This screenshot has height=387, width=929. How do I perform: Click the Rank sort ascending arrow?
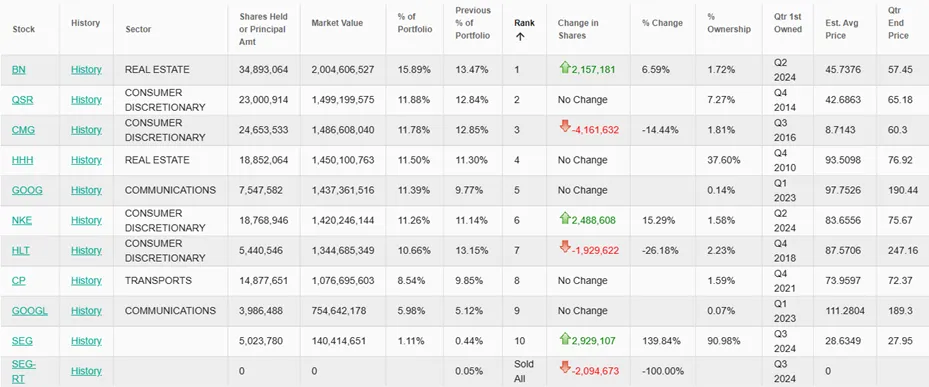tap(520, 36)
